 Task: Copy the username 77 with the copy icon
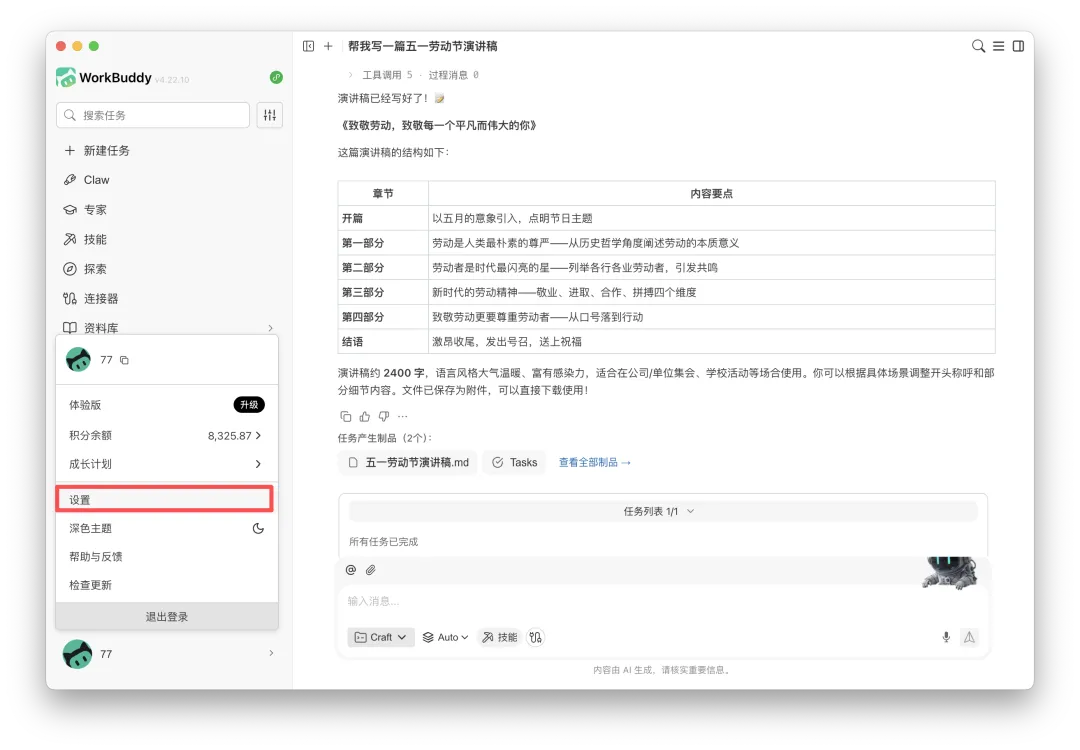(x=124, y=360)
